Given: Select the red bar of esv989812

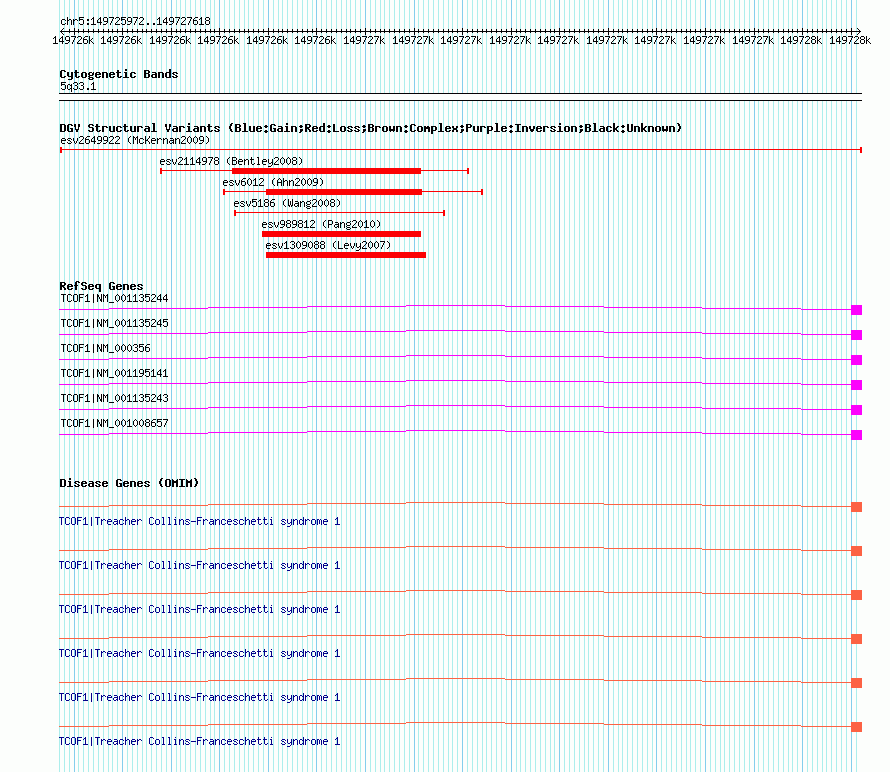Looking at the screenshot, I should (x=341, y=234).
